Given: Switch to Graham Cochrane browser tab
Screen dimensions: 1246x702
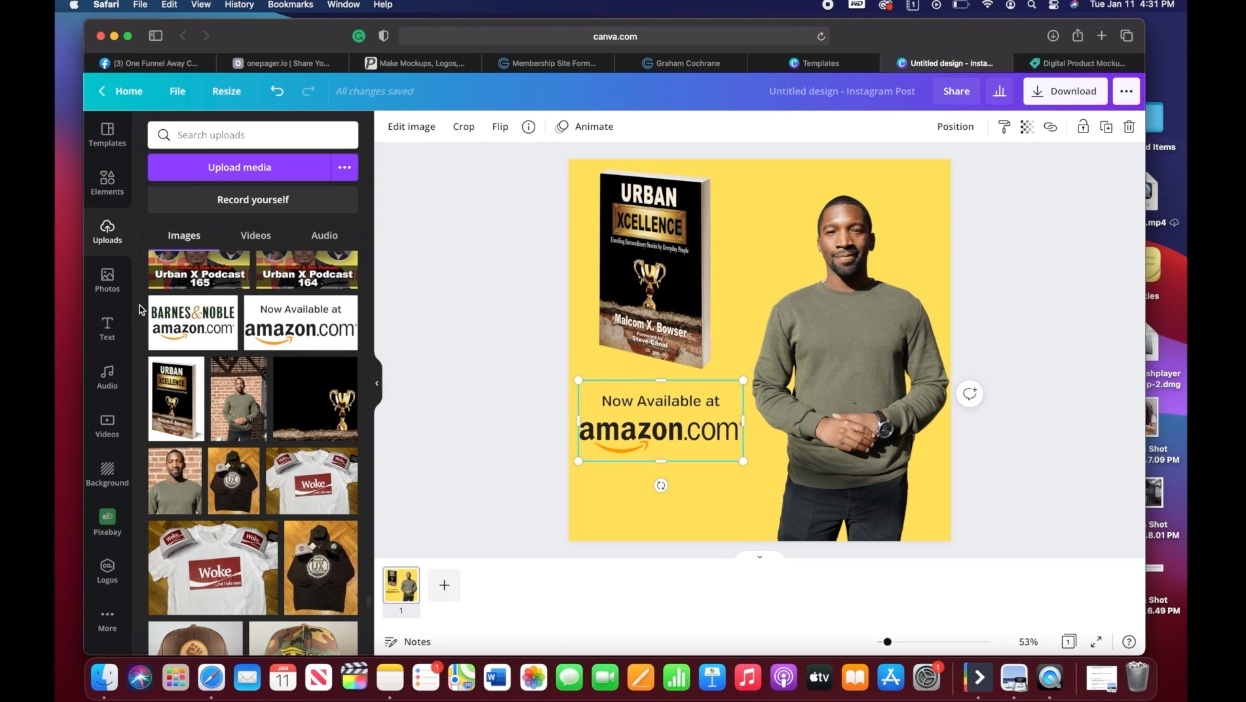Looking at the screenshot, I should click(680, 63).
